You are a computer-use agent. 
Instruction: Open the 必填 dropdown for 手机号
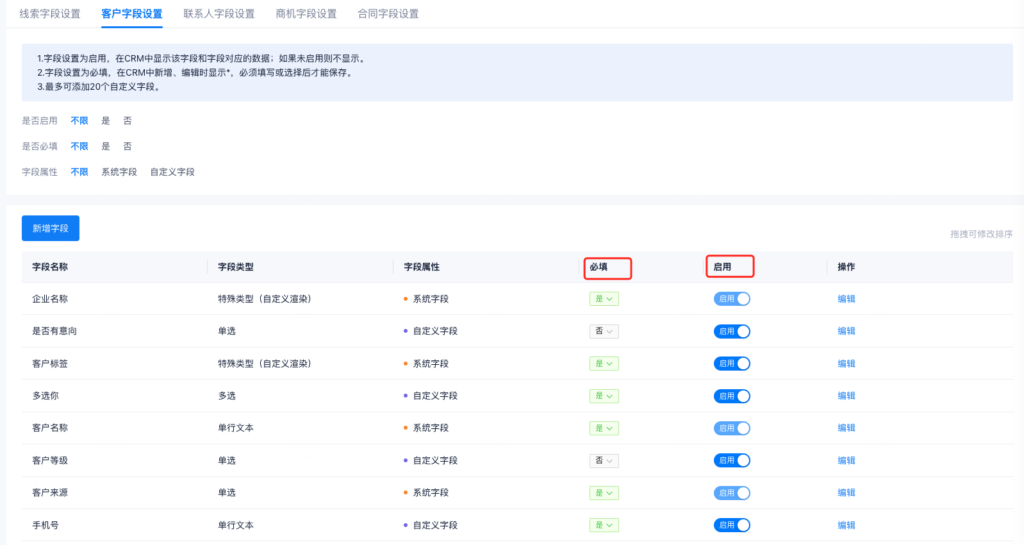coord(603,525)
